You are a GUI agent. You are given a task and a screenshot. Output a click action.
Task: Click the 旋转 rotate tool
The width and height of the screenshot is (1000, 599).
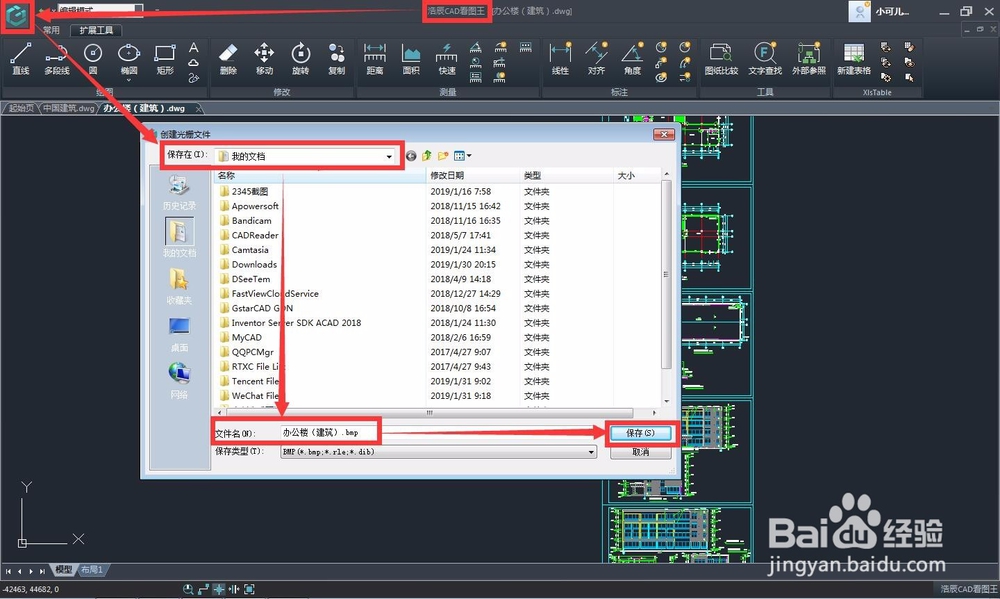pos(300,59)
